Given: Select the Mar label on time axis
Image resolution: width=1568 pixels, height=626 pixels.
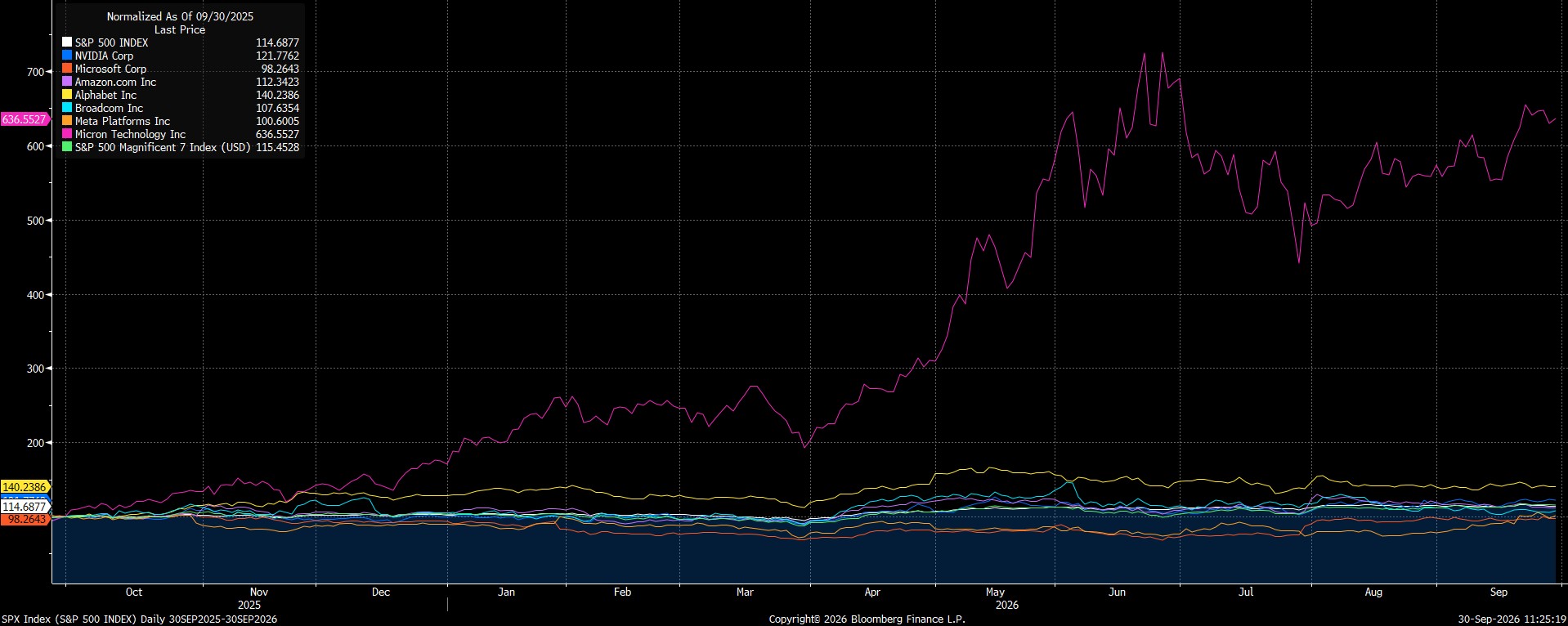Looking at the screenshot, I should tap(745, 592).
